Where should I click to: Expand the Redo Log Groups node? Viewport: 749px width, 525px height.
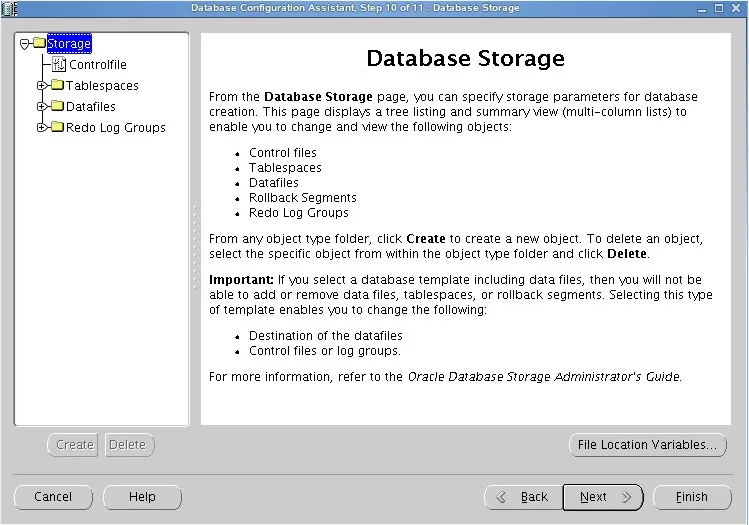coord(42,127)
